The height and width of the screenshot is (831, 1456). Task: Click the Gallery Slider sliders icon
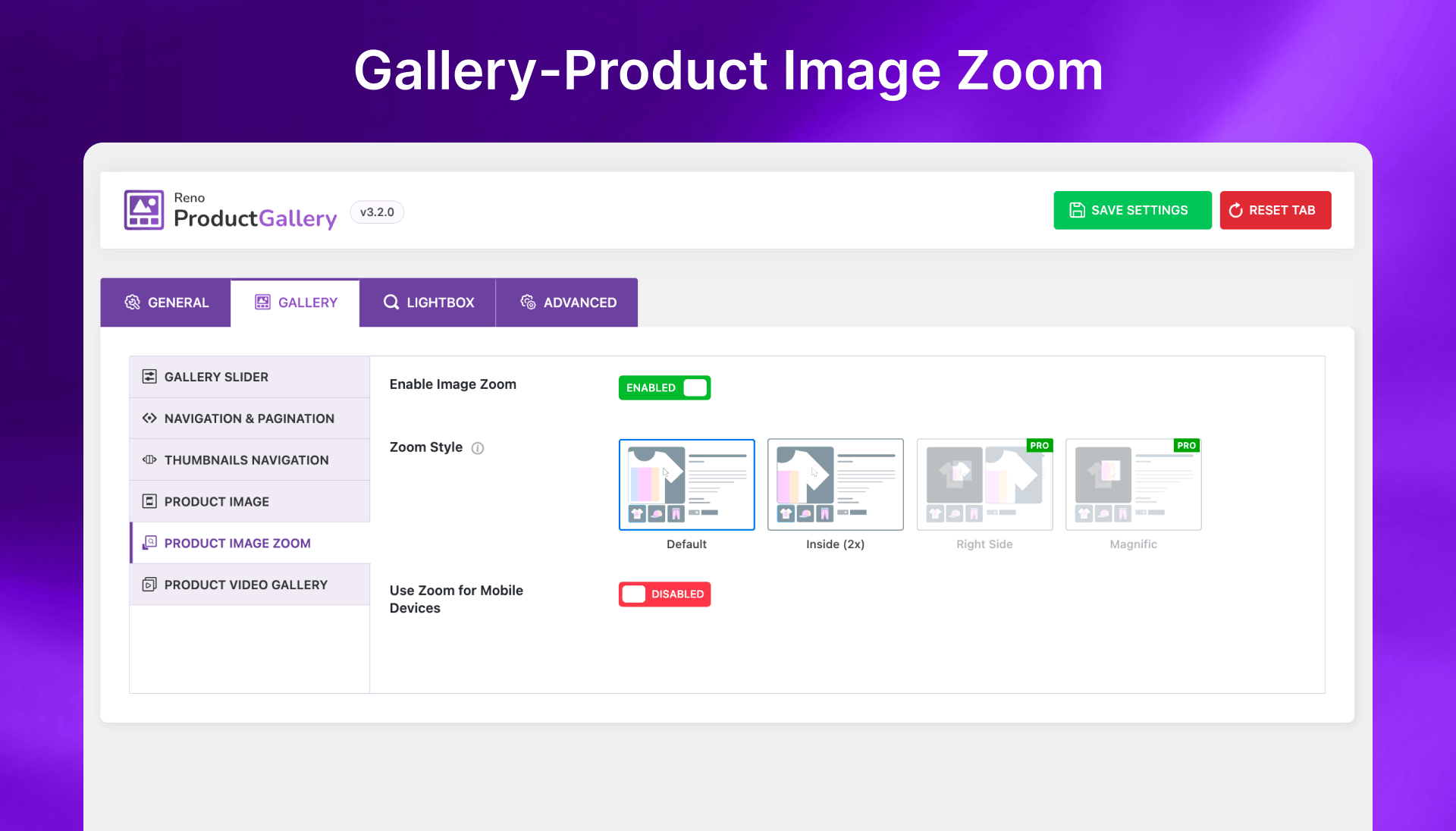click(149, 377)
